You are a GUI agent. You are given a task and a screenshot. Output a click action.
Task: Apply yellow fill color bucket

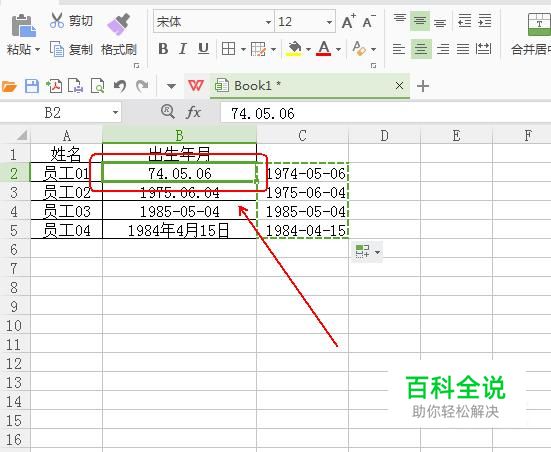[x=294, y=49]
